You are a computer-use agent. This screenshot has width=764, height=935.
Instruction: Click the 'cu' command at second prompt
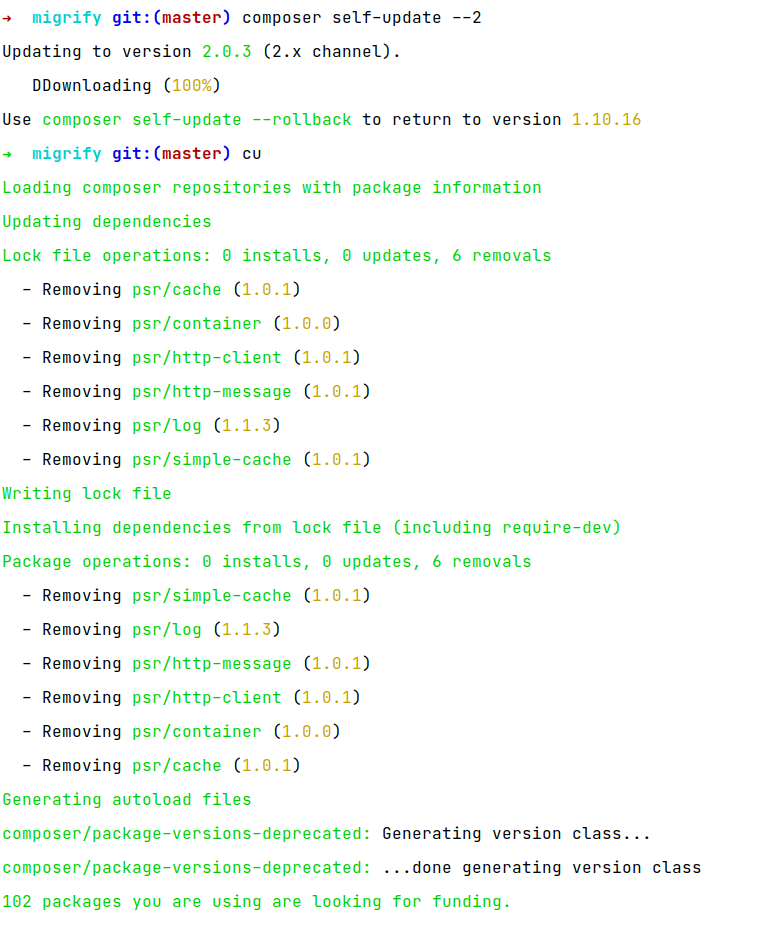[x=252, y=154]
